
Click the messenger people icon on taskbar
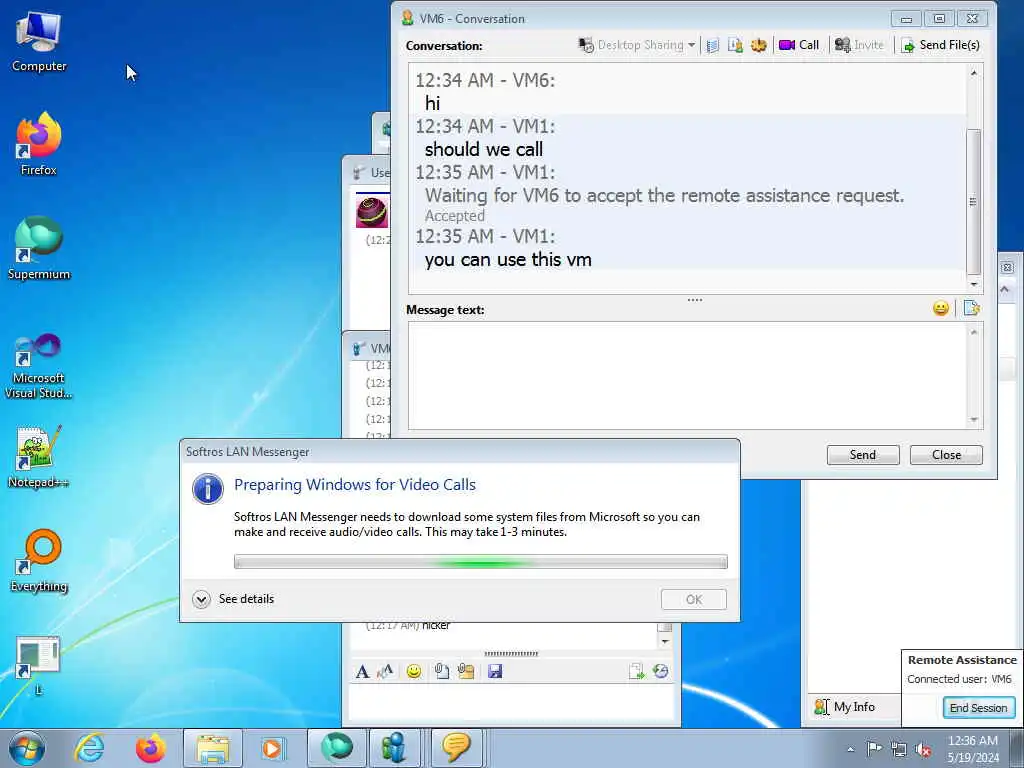[394, 748]
